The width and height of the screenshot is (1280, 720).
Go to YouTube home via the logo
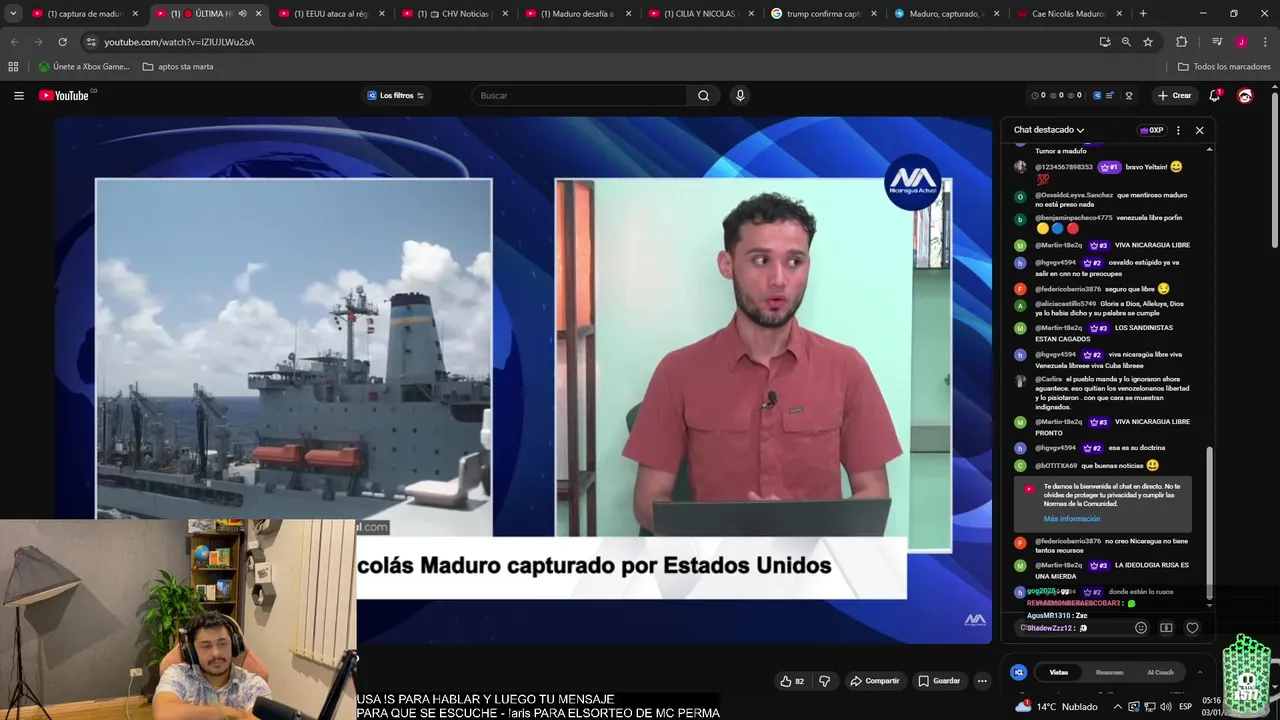[64, 96]
